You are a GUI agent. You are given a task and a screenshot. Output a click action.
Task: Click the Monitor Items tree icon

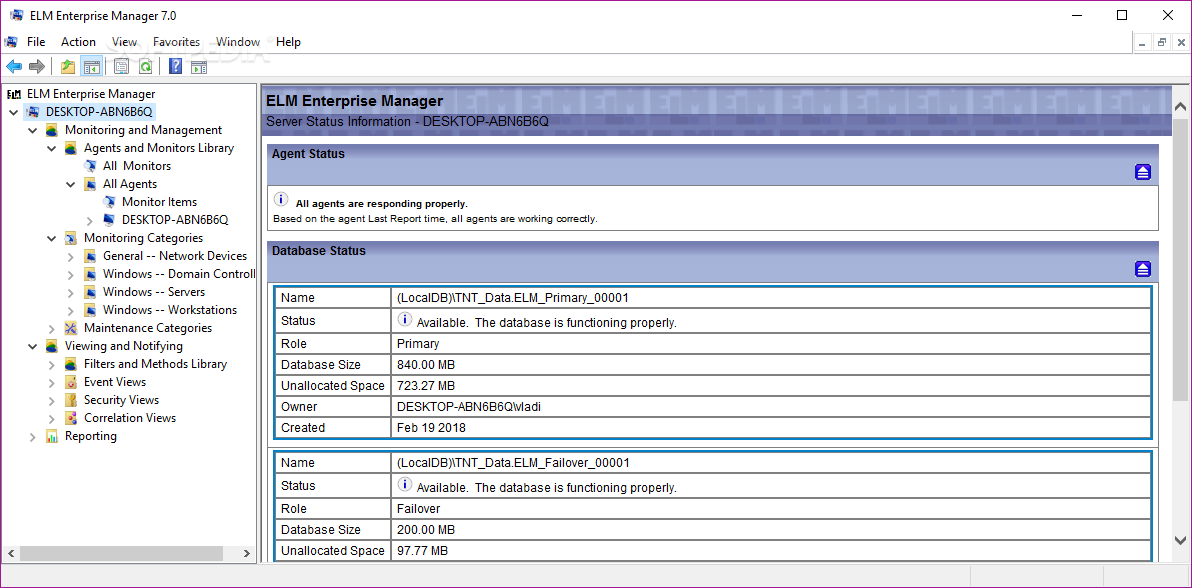tap(109, 202)
